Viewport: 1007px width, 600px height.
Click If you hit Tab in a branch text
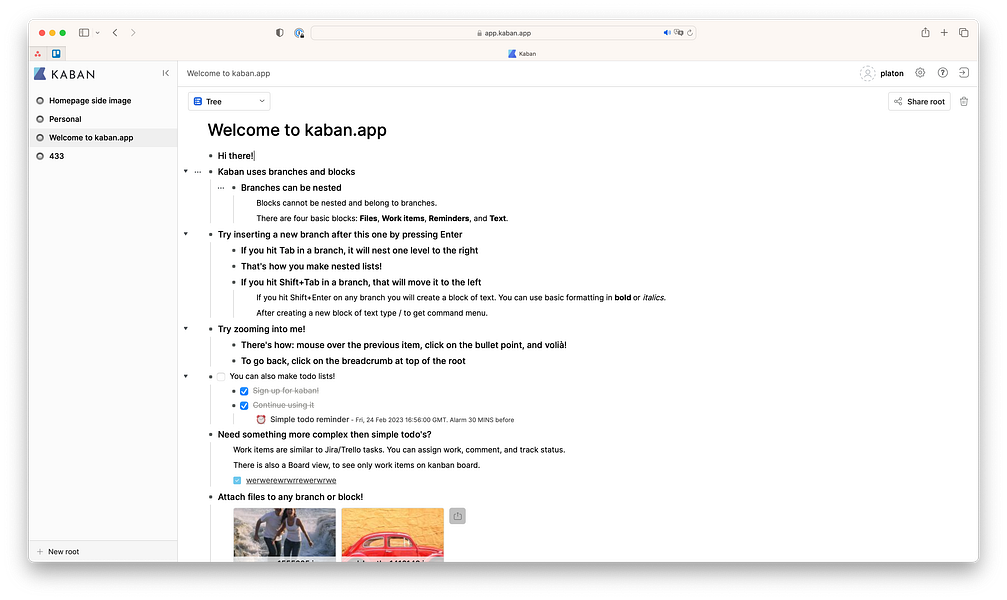(x=359, y=251)
